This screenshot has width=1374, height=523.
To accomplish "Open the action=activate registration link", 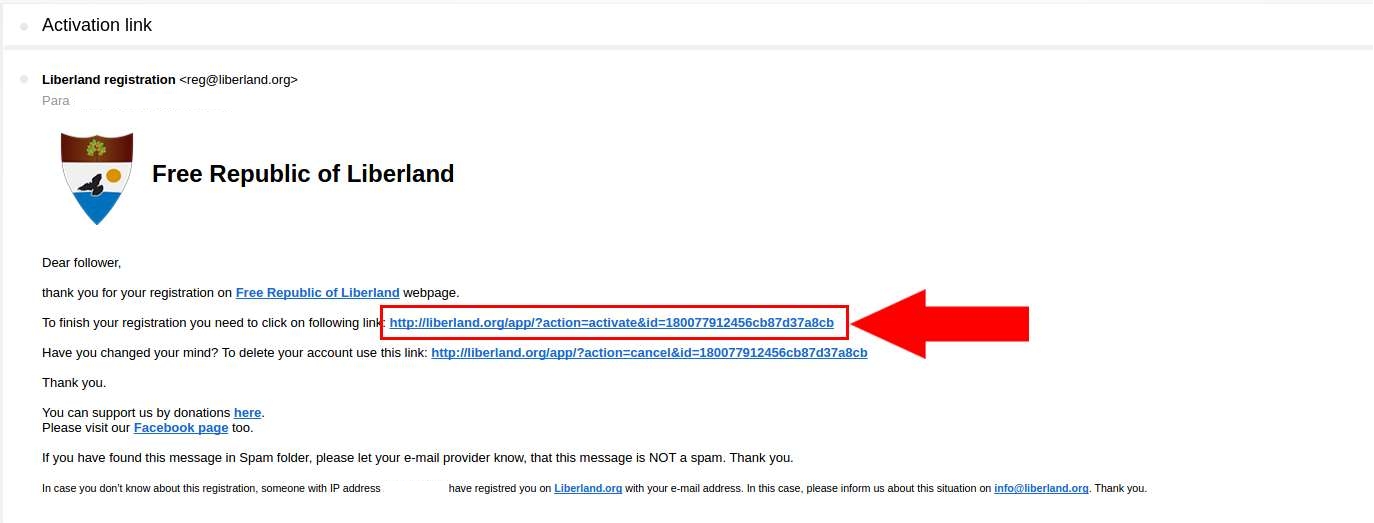I will click(611, 322).
